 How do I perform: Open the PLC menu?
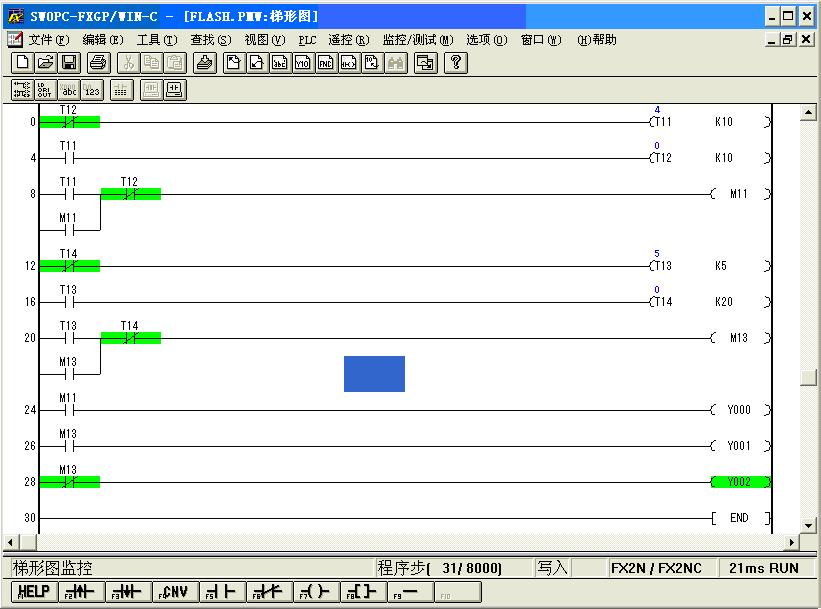coord(307,40)
